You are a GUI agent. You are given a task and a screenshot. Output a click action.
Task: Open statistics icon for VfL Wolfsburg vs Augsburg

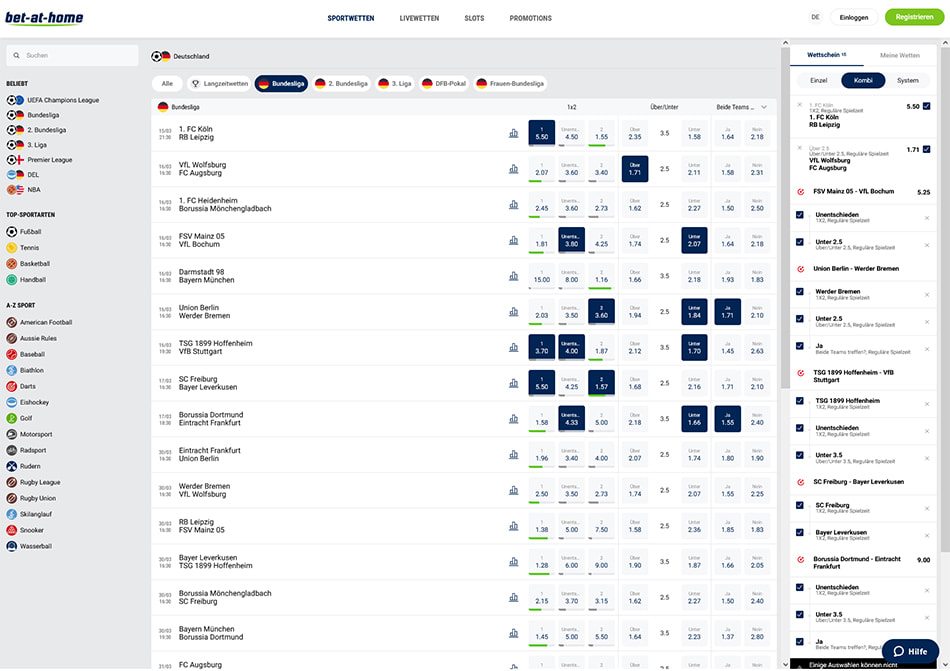pyautogui.click(x=513, y=169)
